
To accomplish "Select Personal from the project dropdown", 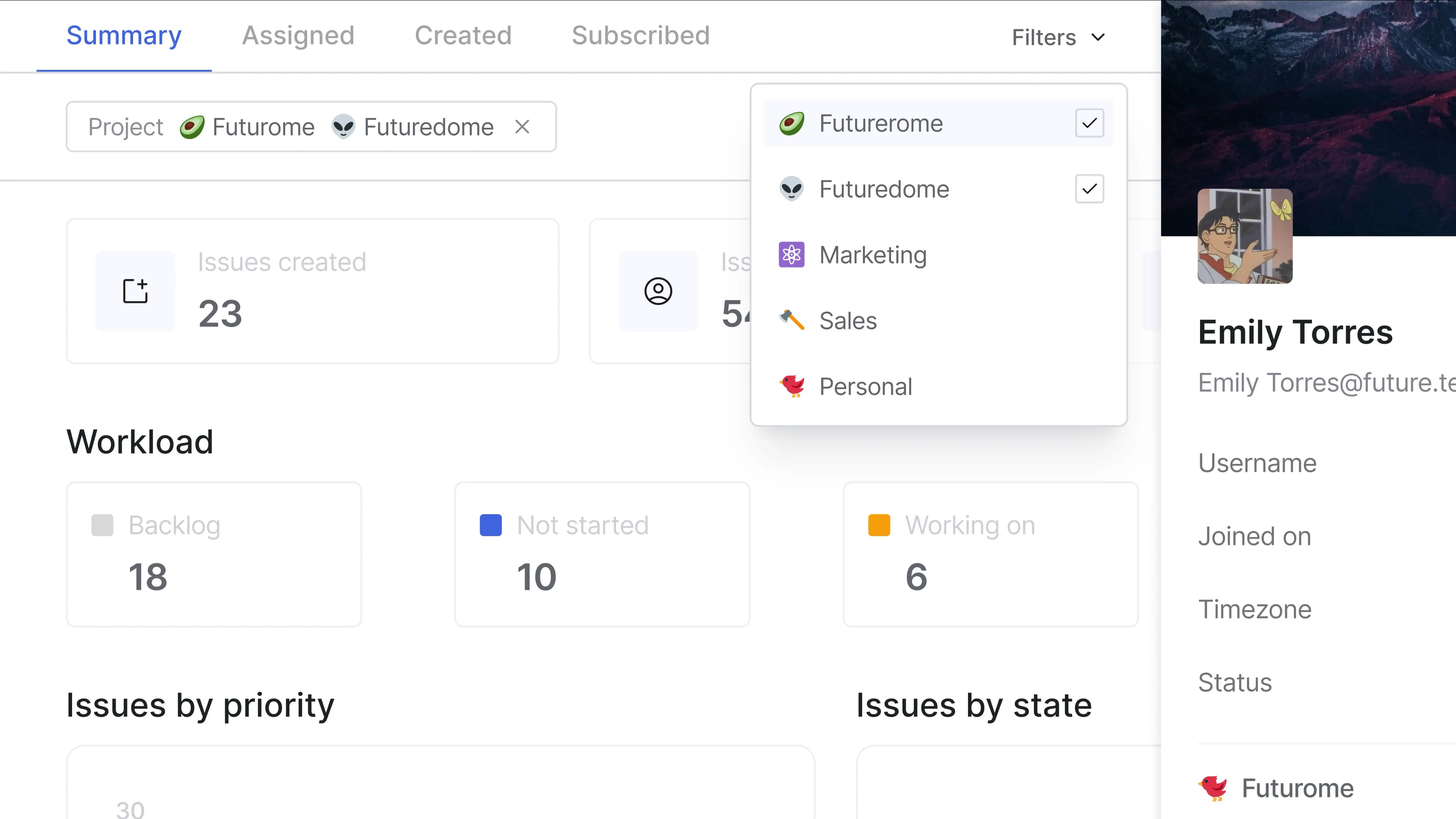I will coord(866,386).
